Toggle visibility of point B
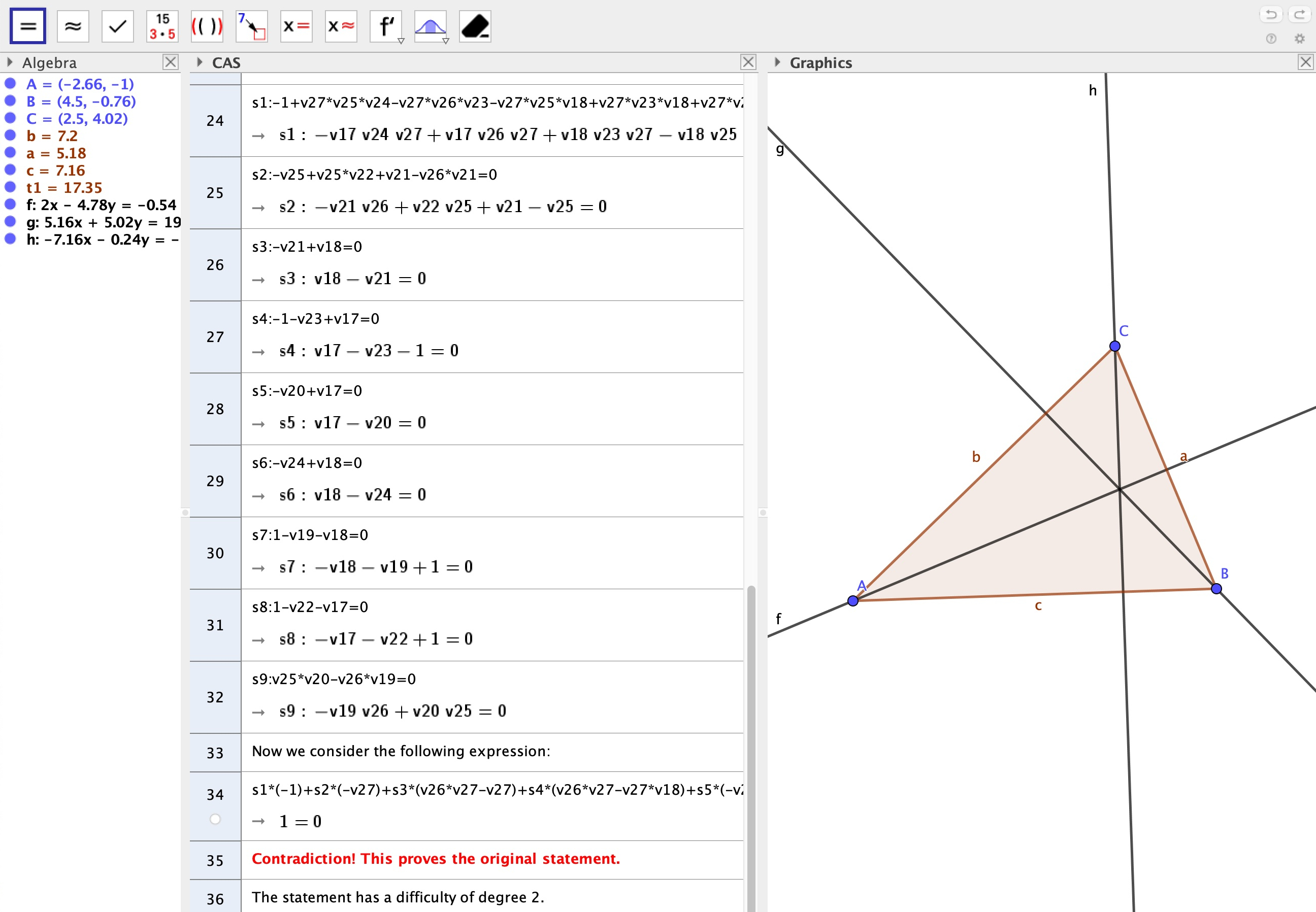The width and height of the screenshot is (1316, 912). click(10, 100)
